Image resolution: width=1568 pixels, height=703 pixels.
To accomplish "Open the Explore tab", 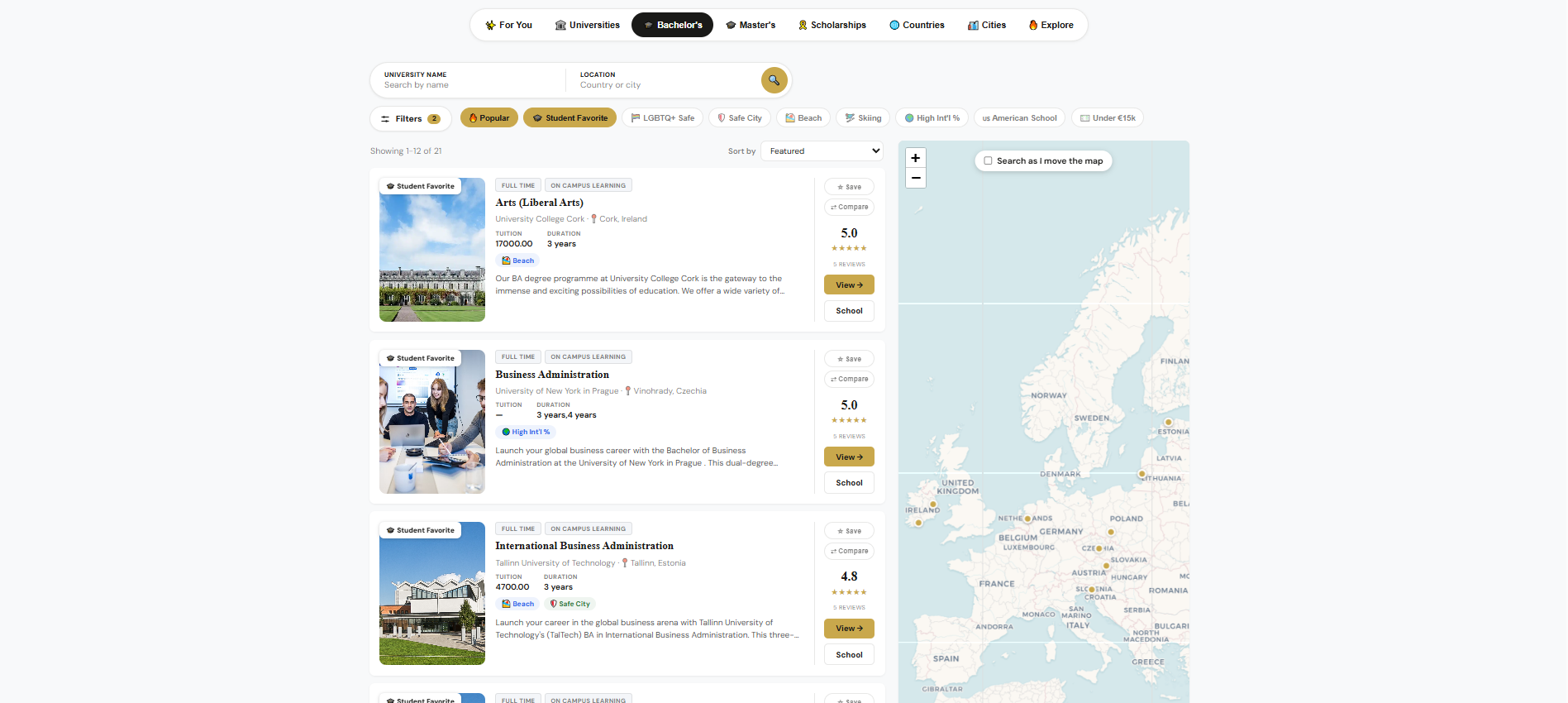I will pyautogui.click(x=1051, y=25).
